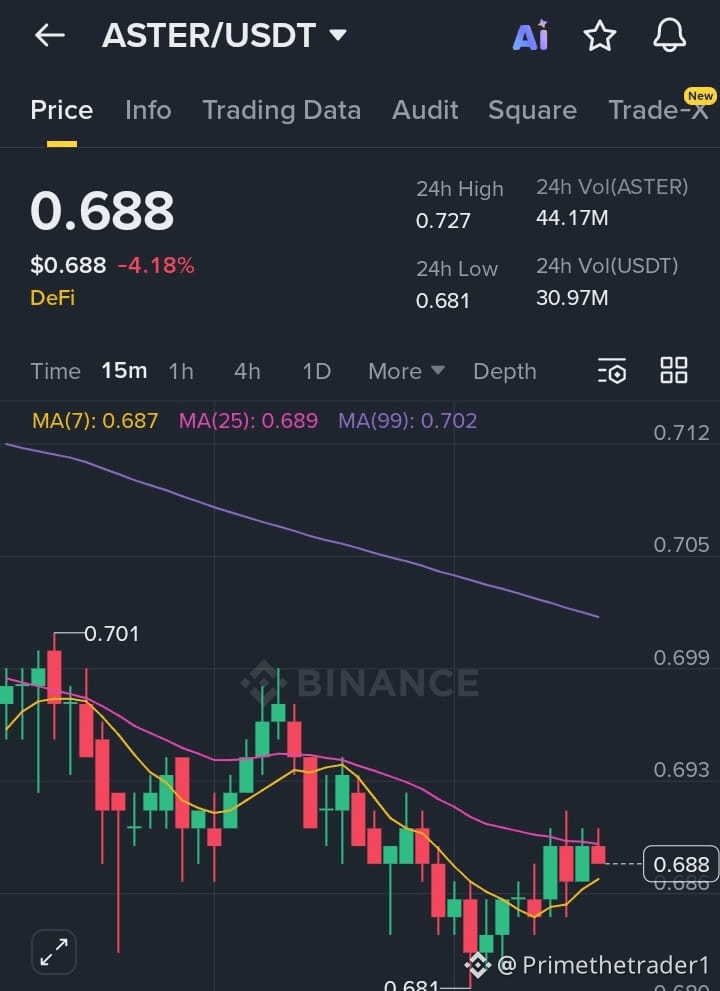
Task: Expand chart to fullscreen
Action: pyautogui.click(x=54, y=952)
